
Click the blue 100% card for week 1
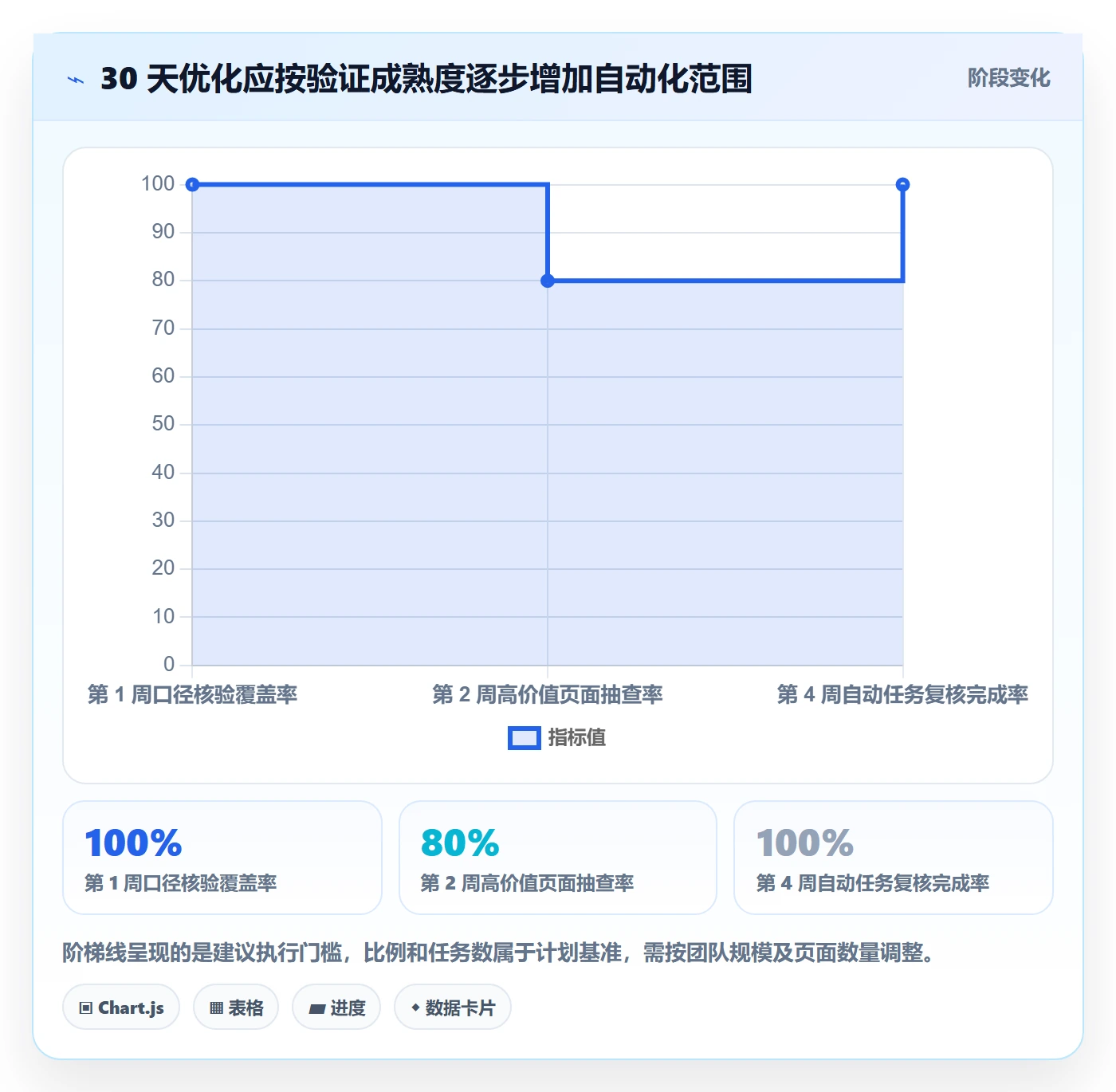[x=222, y=858]
